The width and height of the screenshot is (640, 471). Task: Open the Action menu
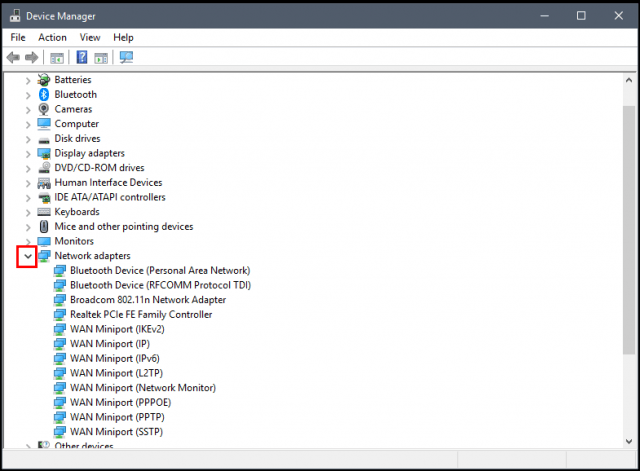pyautogui.click(x=52, y=38)
